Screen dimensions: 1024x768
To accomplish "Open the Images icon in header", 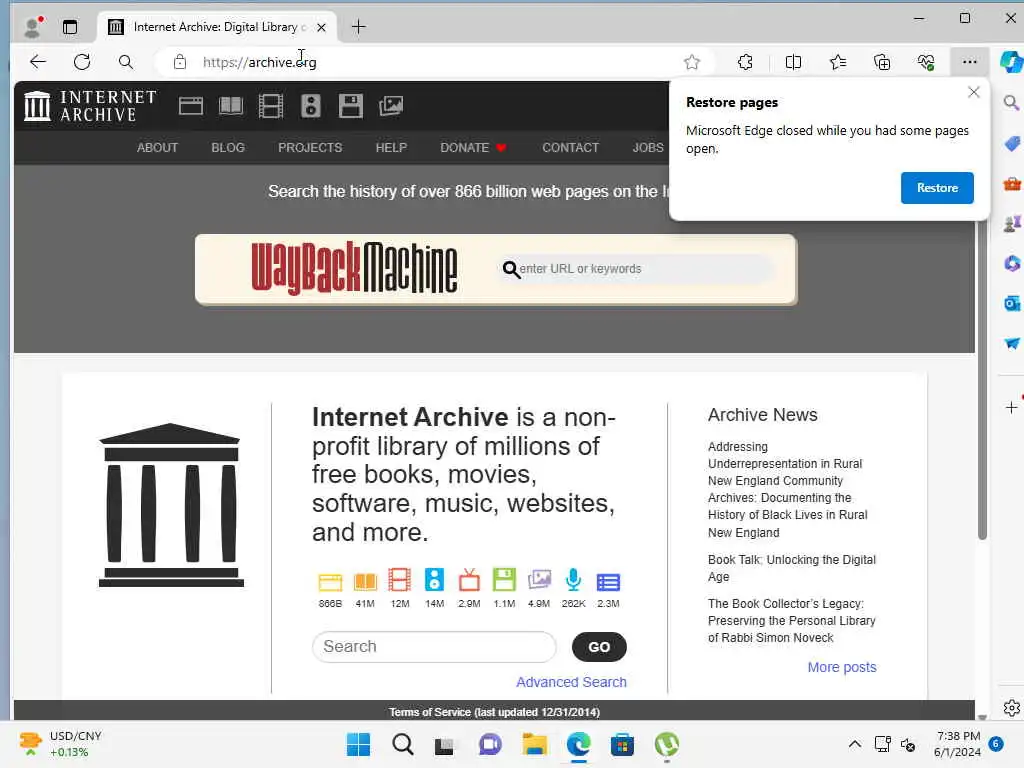I will click(391, 106).
